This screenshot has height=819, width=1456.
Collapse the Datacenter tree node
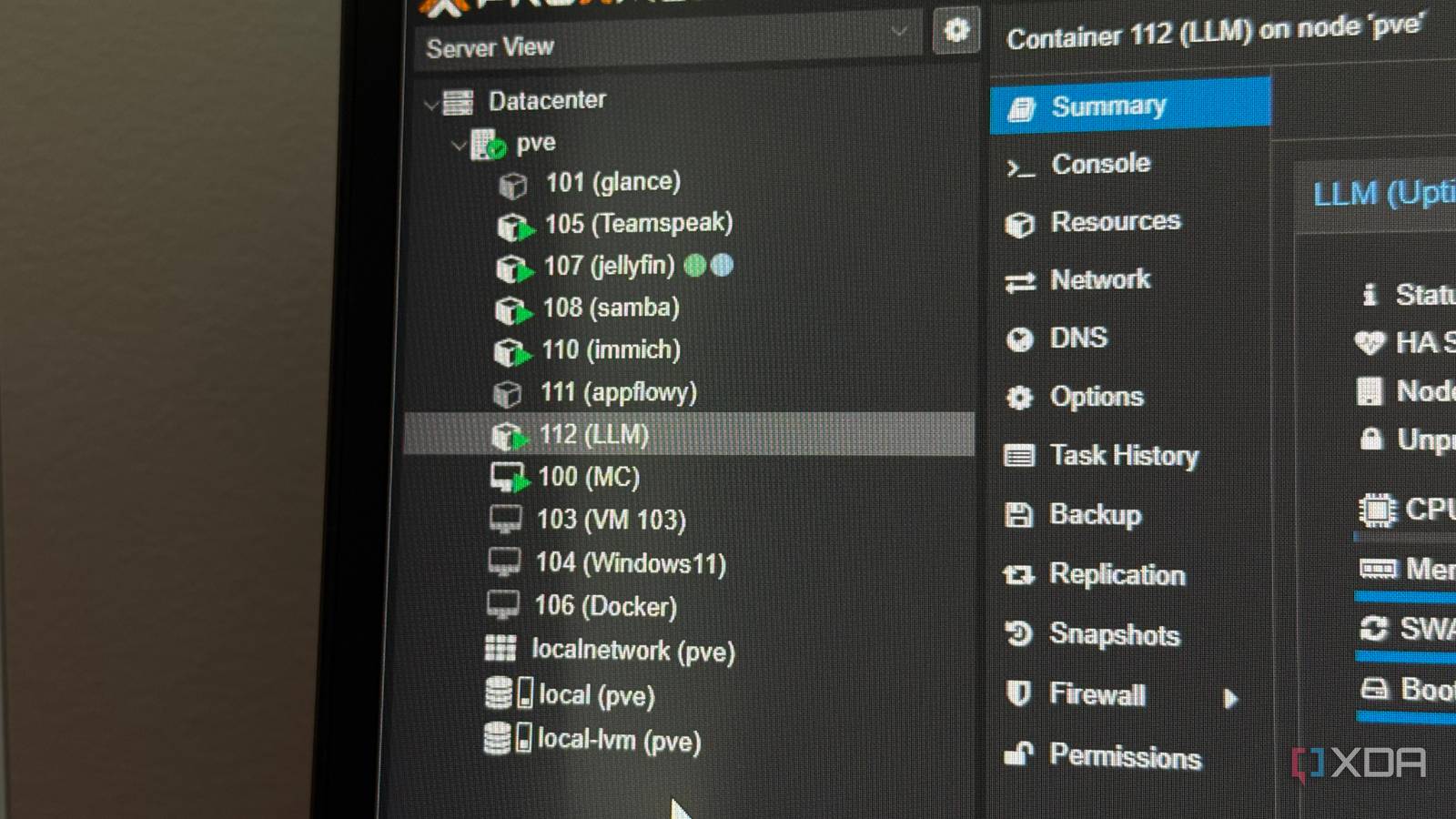pos(430,105)
